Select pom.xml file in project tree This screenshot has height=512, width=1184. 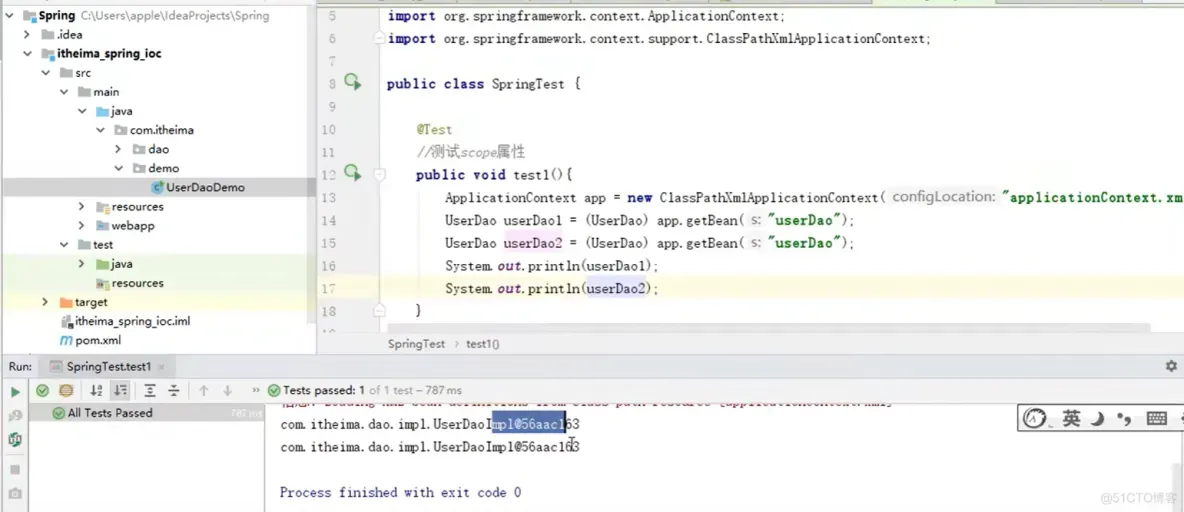(x=91, y=341)
